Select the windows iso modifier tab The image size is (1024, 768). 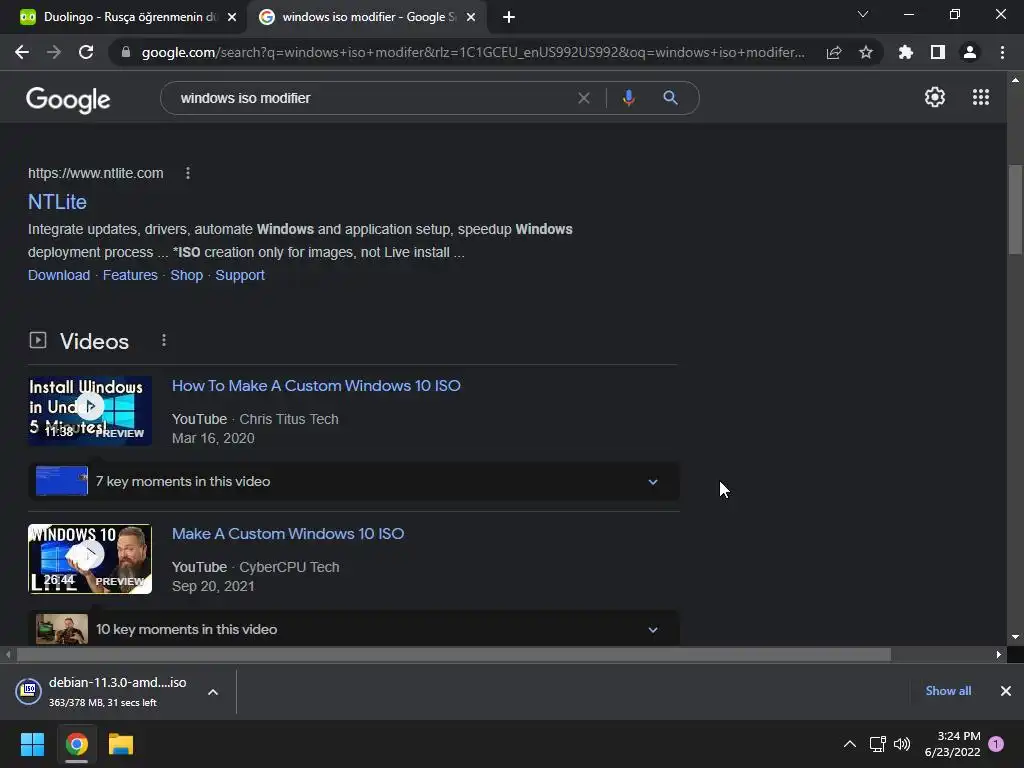coord(366,17)
